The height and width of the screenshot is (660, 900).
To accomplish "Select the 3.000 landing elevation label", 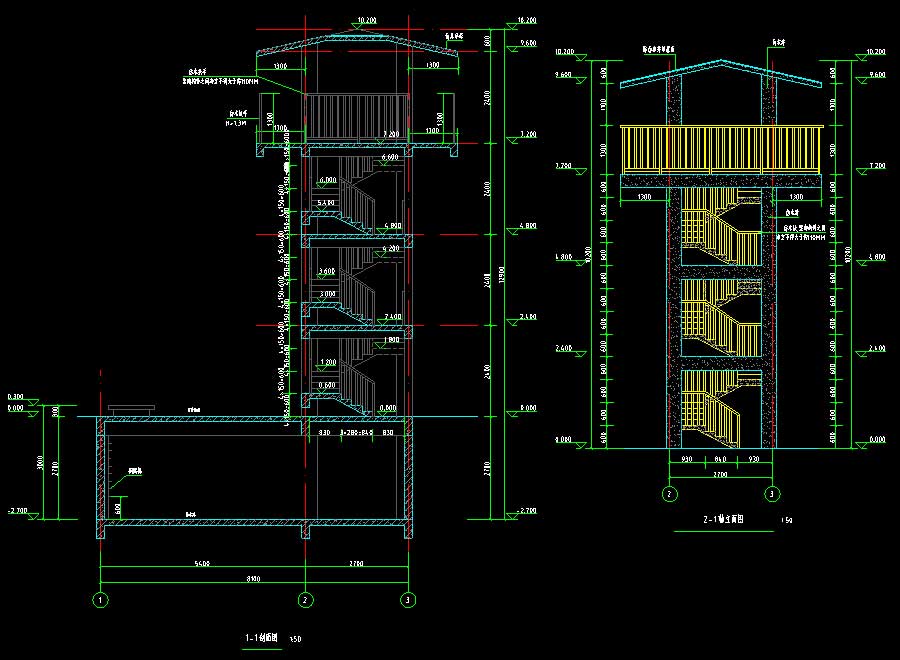I will point(327,294).
